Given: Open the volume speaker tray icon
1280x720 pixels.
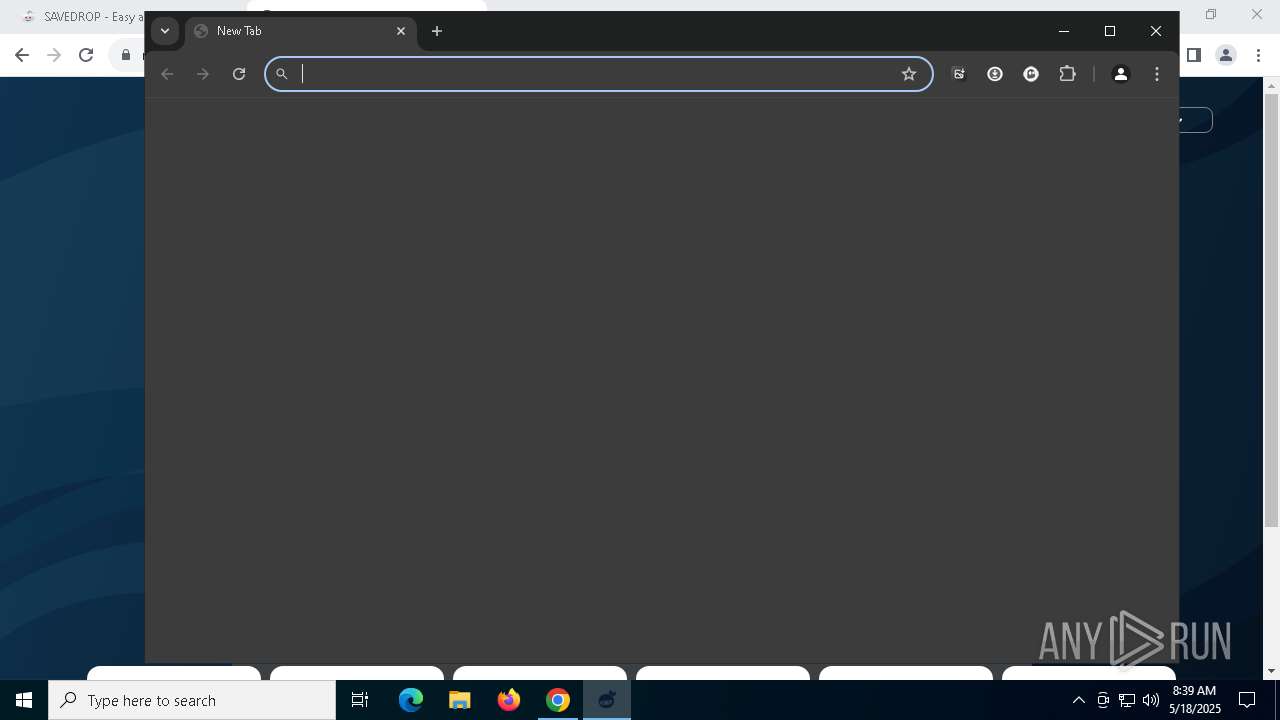Looking at the screenshot, I should (1151, 700).
